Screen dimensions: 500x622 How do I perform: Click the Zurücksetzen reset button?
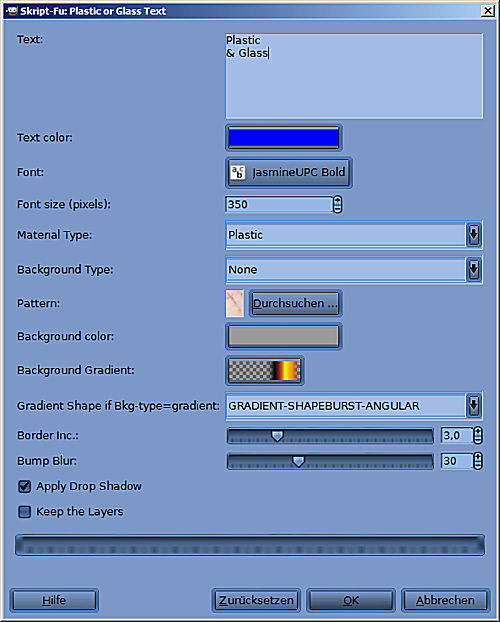tap(256, 600)
